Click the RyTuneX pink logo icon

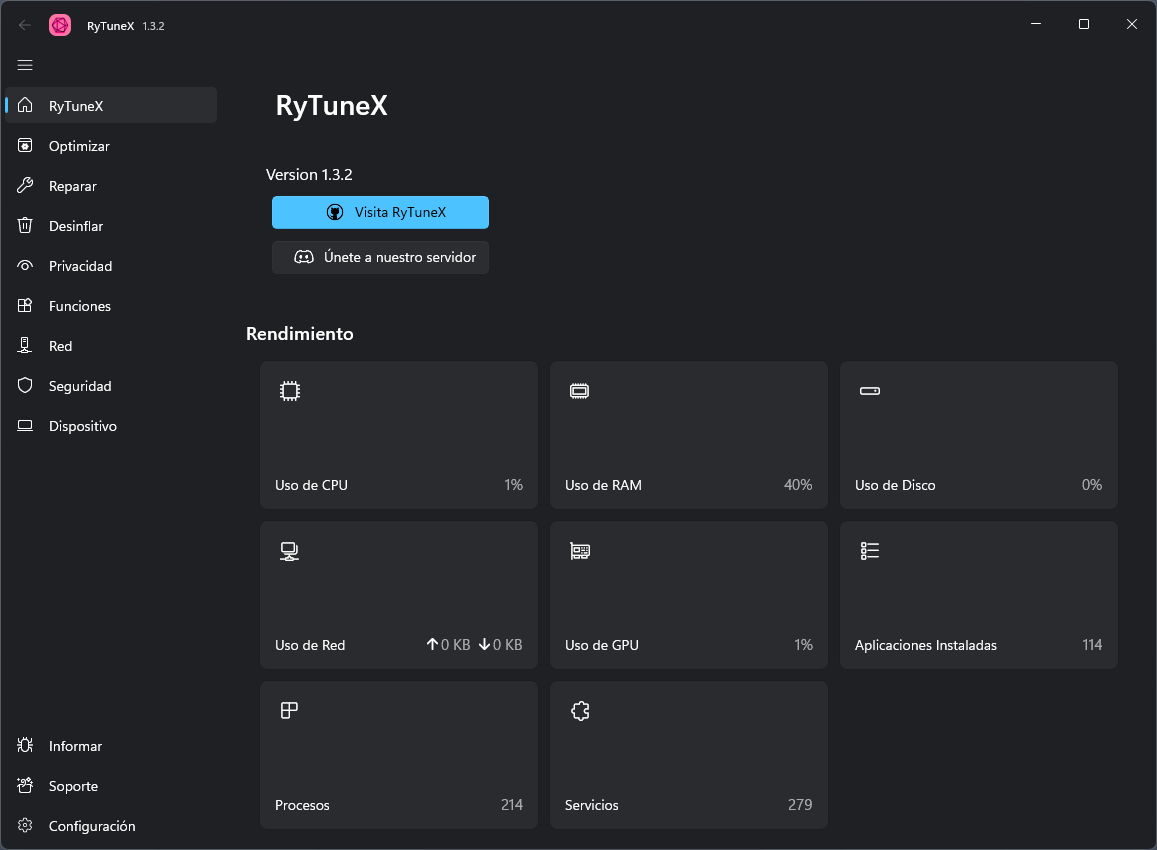click(x=60, y=25)
